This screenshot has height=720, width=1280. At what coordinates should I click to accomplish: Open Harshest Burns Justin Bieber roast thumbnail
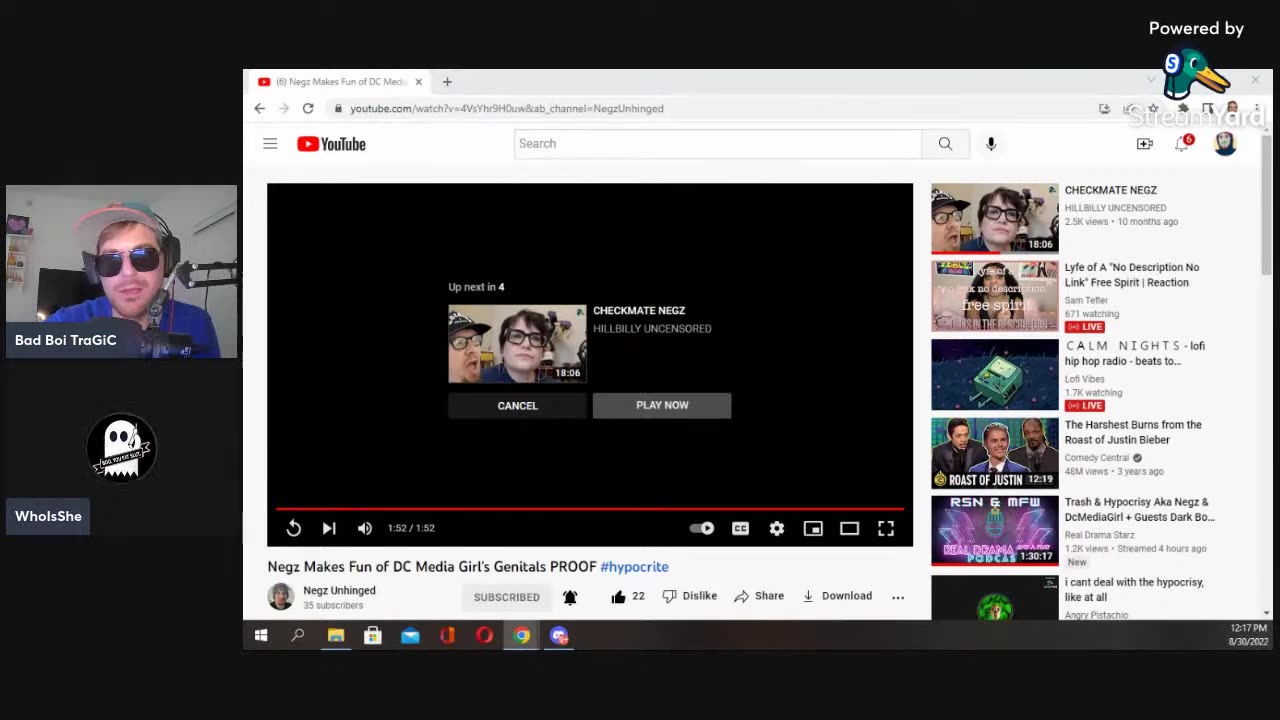[995, 453]
